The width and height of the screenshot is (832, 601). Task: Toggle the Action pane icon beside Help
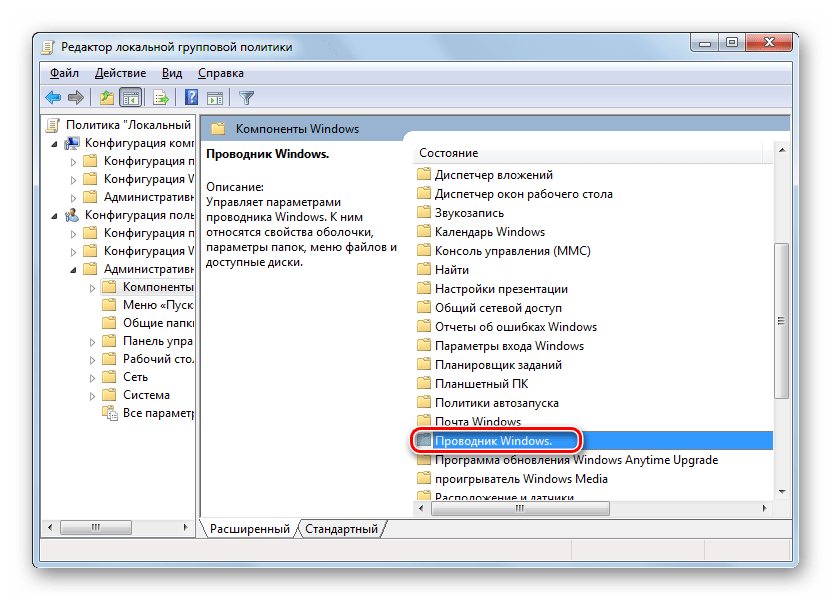coord(214,97)
